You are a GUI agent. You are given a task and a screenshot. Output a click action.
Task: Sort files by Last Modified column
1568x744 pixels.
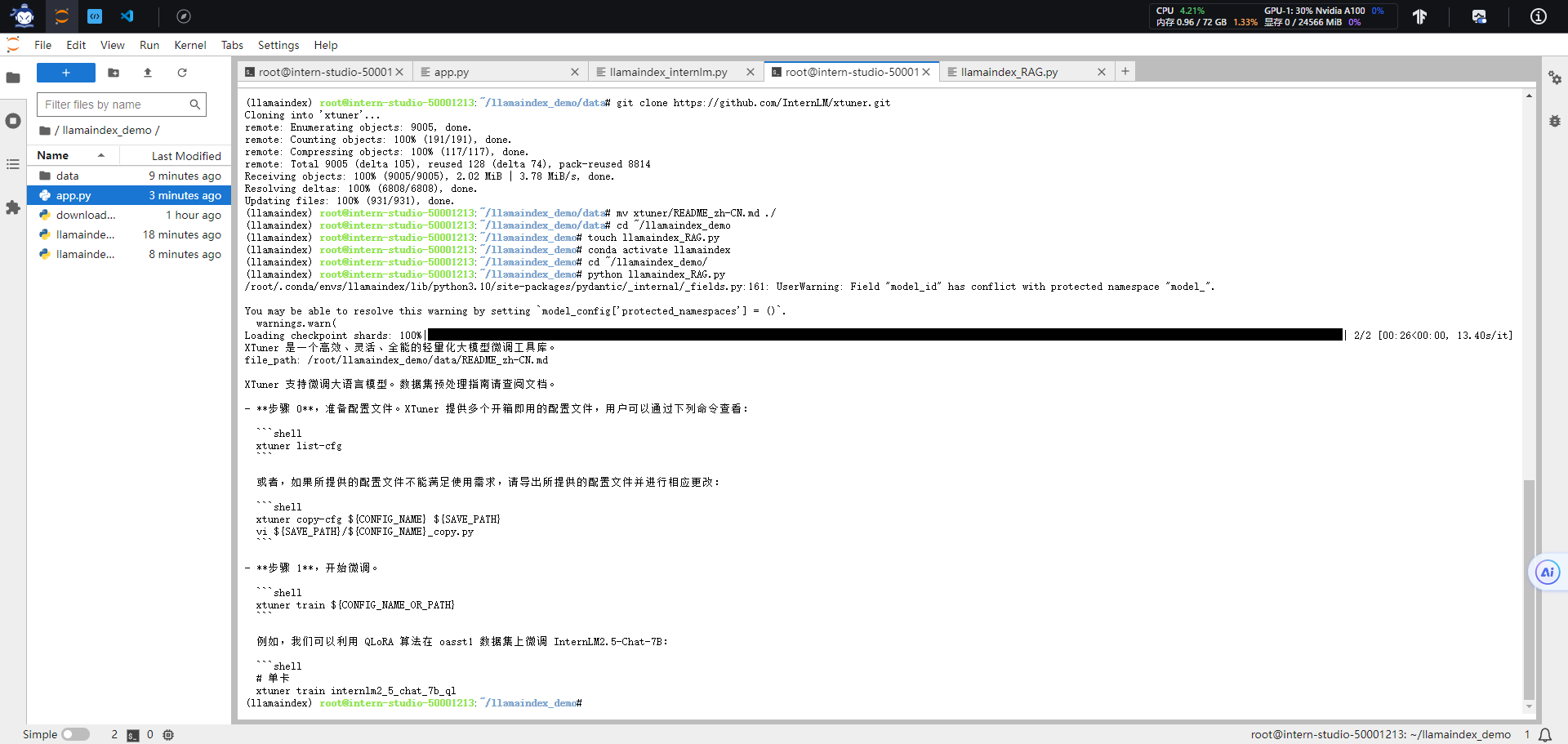point(186,156)
